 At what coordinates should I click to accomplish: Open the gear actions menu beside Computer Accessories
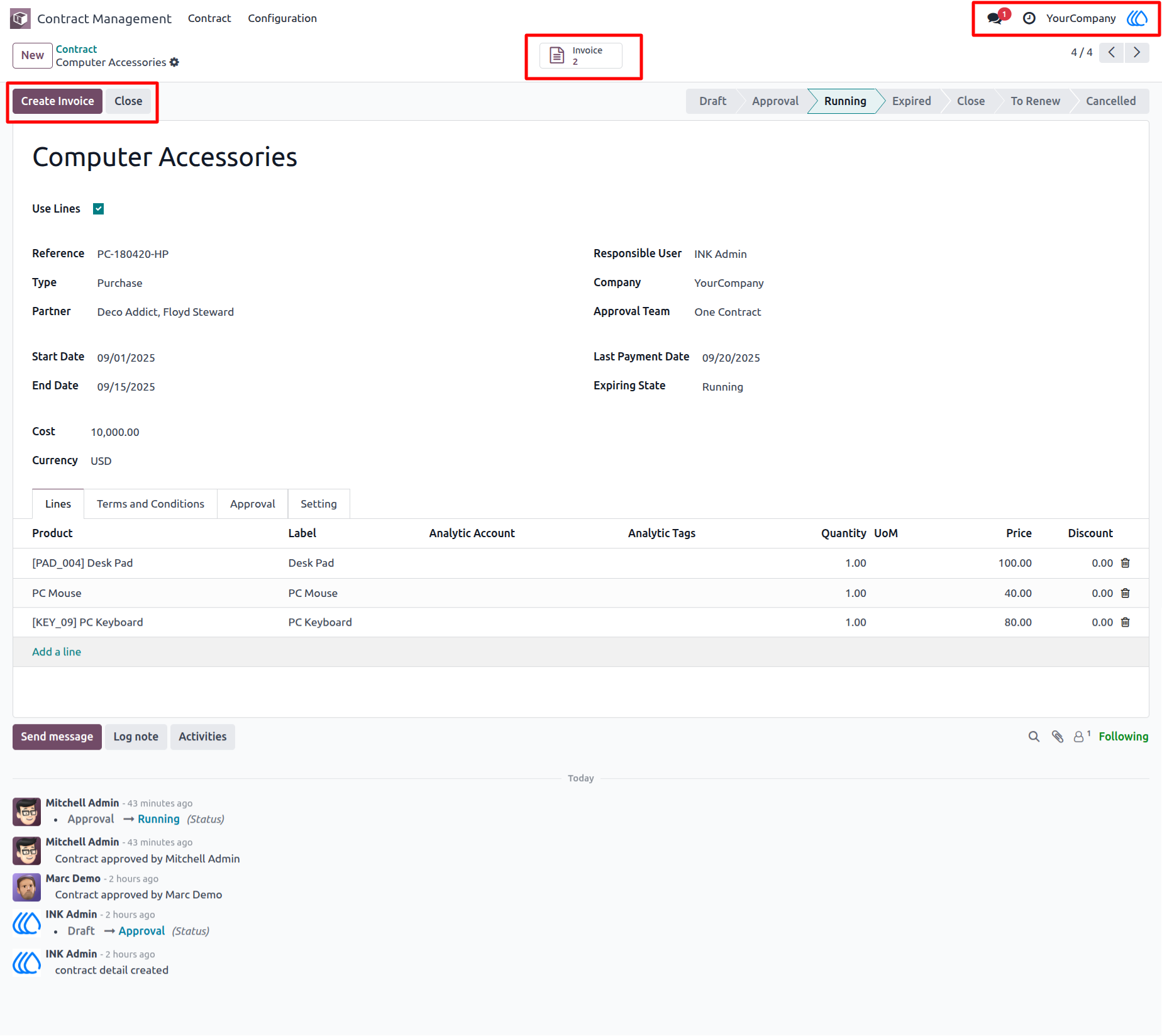pyautogui.click(x=174, y=62)
